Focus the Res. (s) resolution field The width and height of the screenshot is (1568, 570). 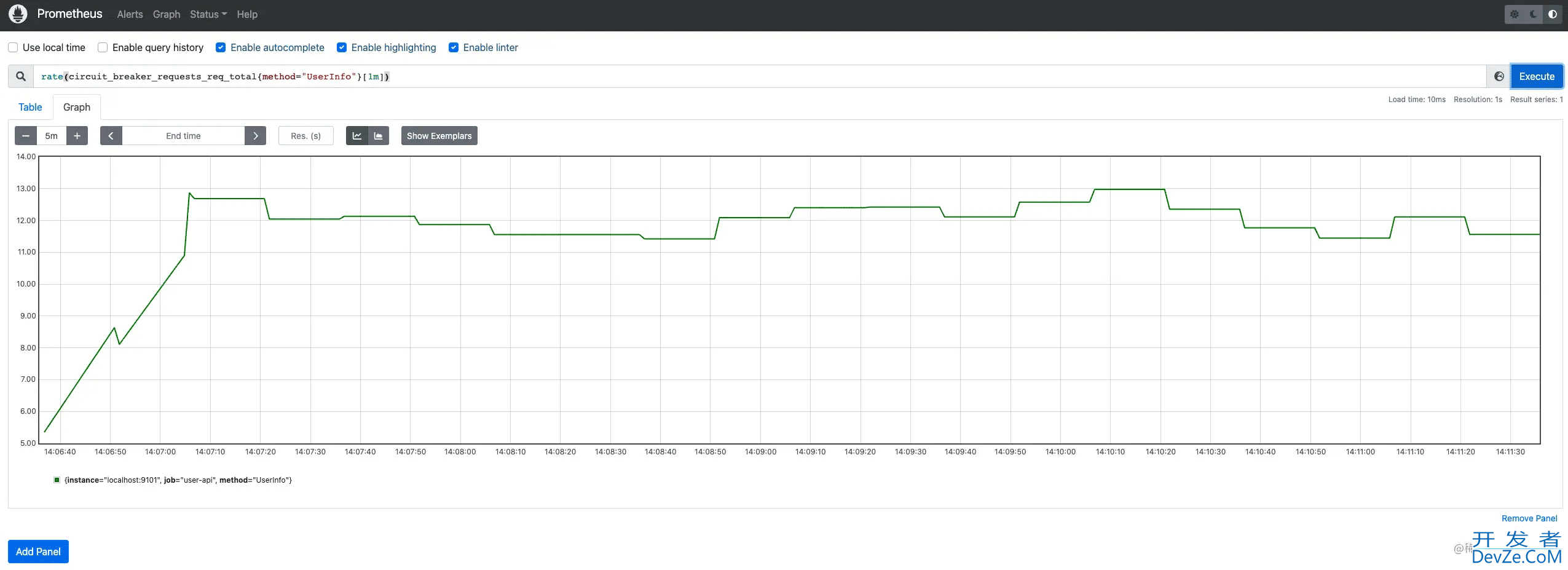coord(306,136)
